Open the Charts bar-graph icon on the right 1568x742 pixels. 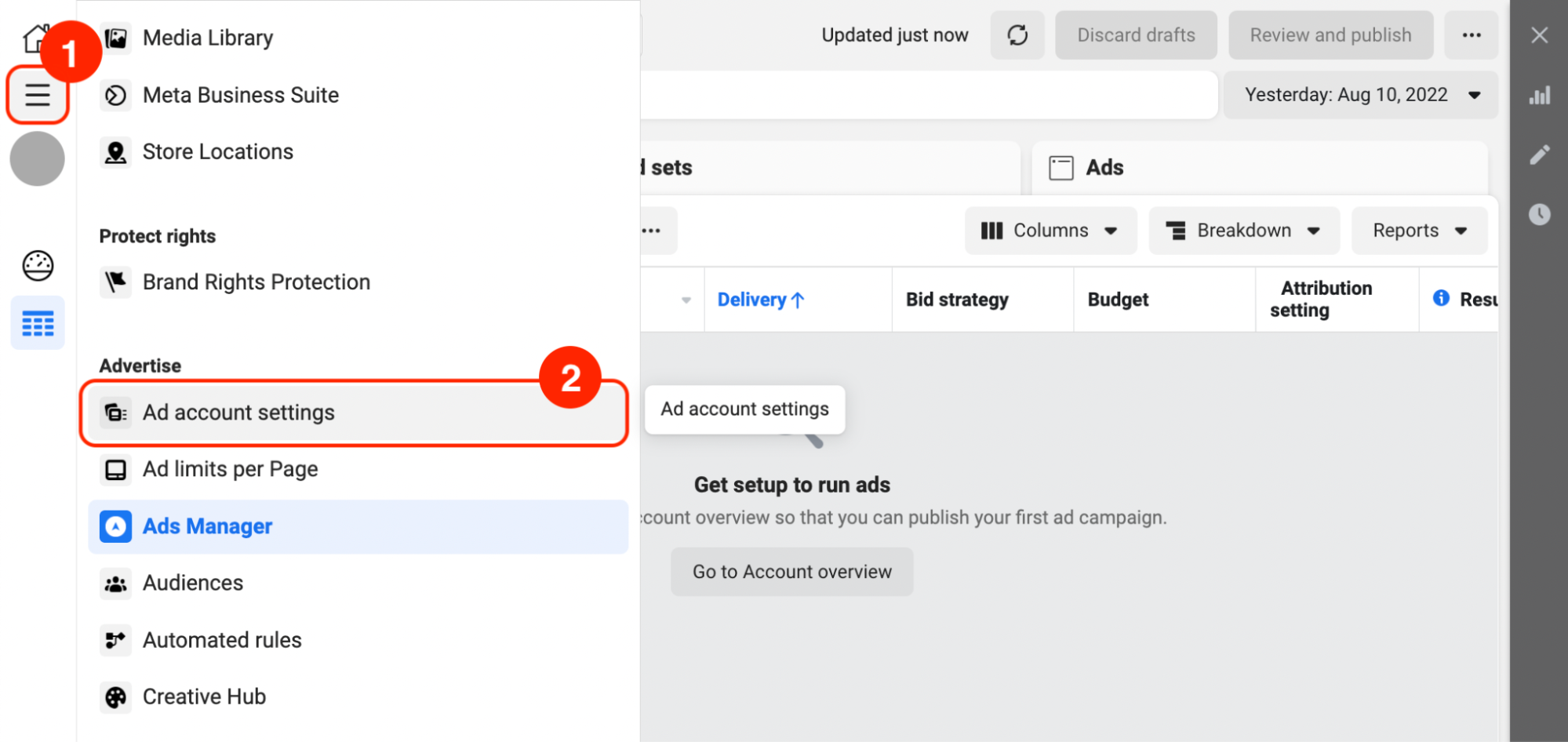pos(1540,95)
